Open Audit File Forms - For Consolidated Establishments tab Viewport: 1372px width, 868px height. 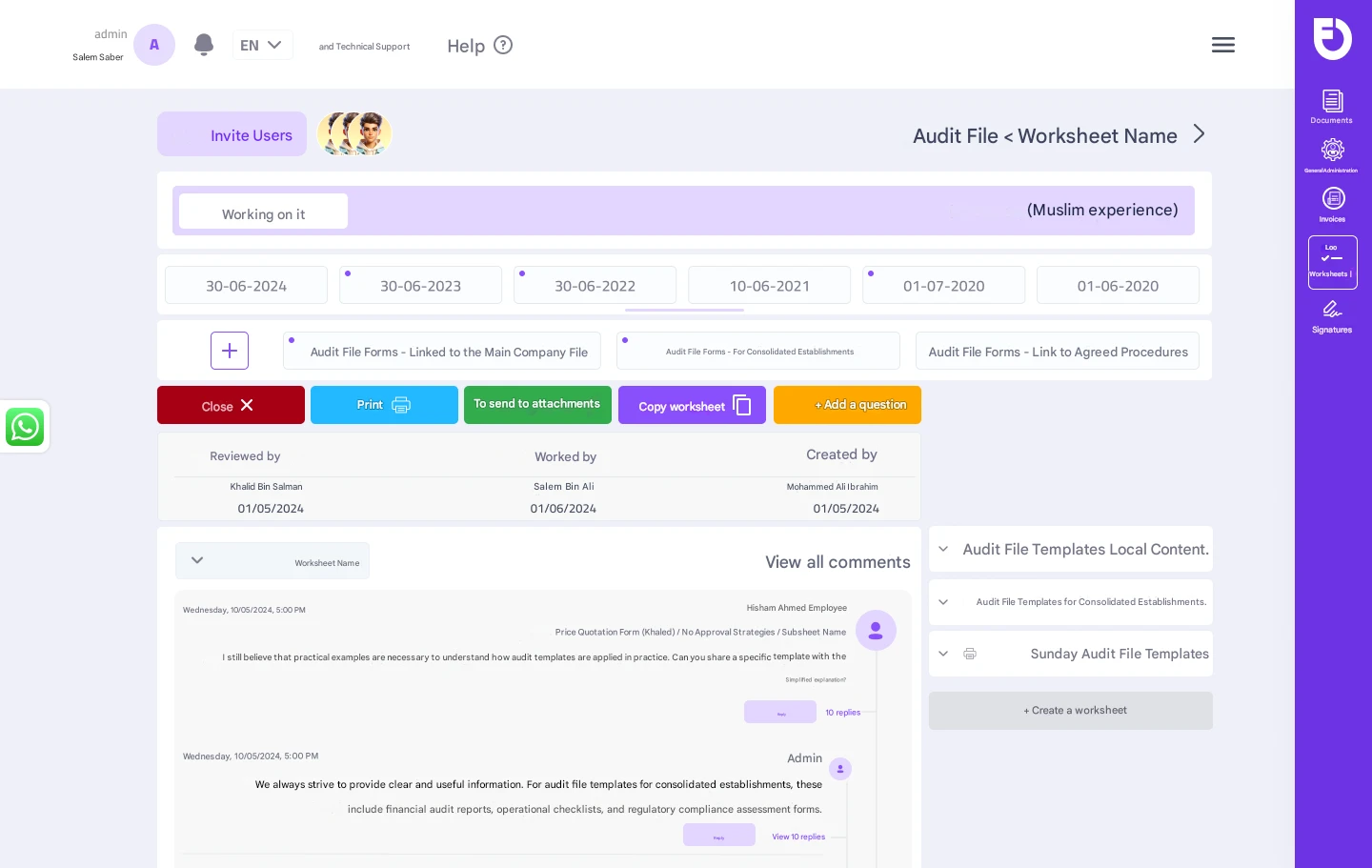(758, 351)
